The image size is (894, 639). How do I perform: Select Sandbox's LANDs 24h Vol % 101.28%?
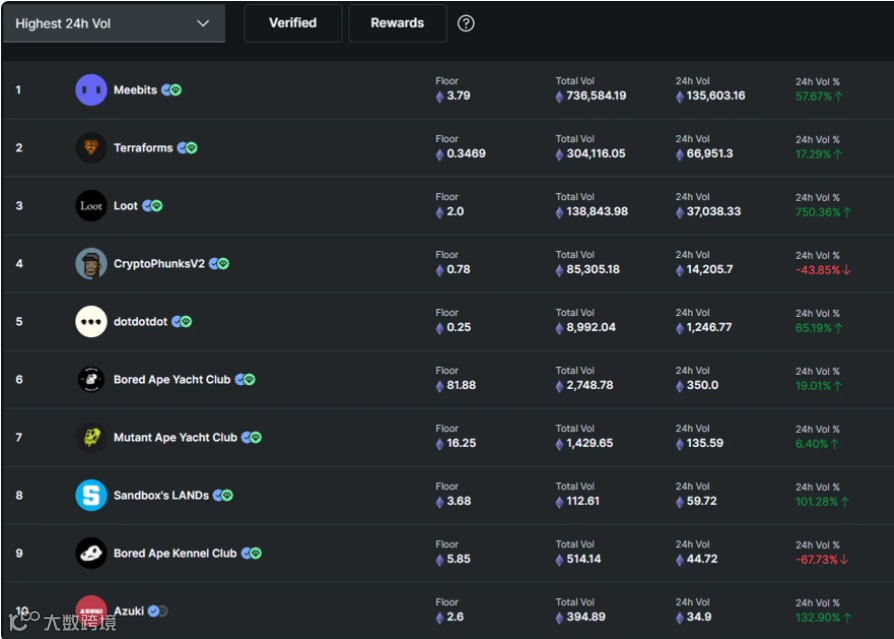[816, 502]
